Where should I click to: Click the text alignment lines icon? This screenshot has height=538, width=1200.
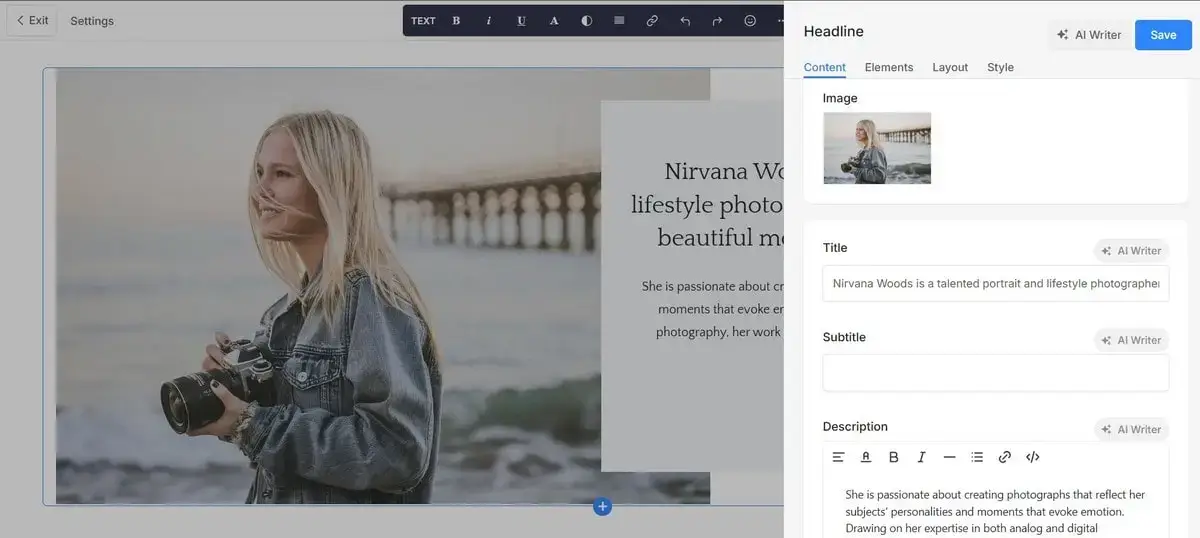pos(619,20)
